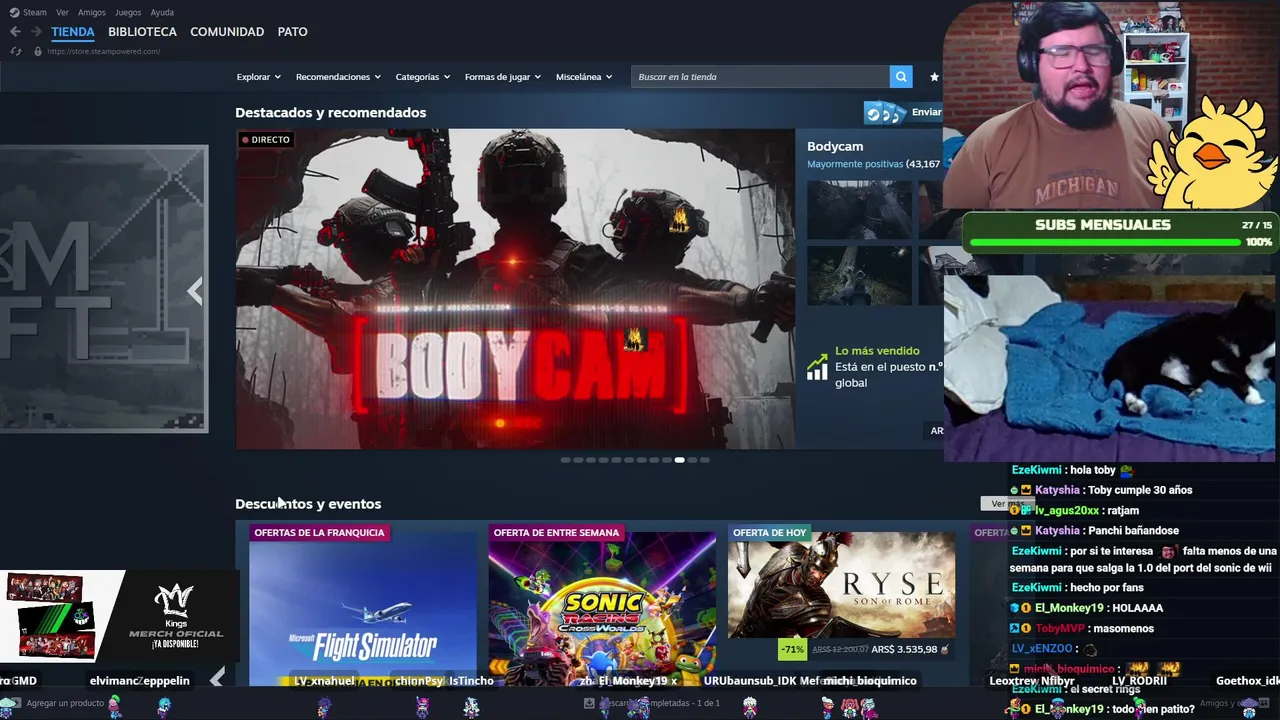The width and height of the screenshot is (1280, 720).
Task: Switch to the BIBLIOTECA tab
Action: 142,32
